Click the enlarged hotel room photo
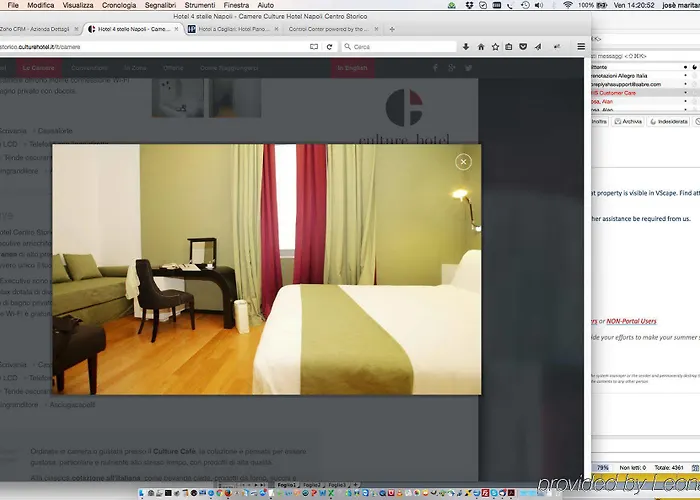Viewport: 700px width, 500px height. (x=267, y=269)
